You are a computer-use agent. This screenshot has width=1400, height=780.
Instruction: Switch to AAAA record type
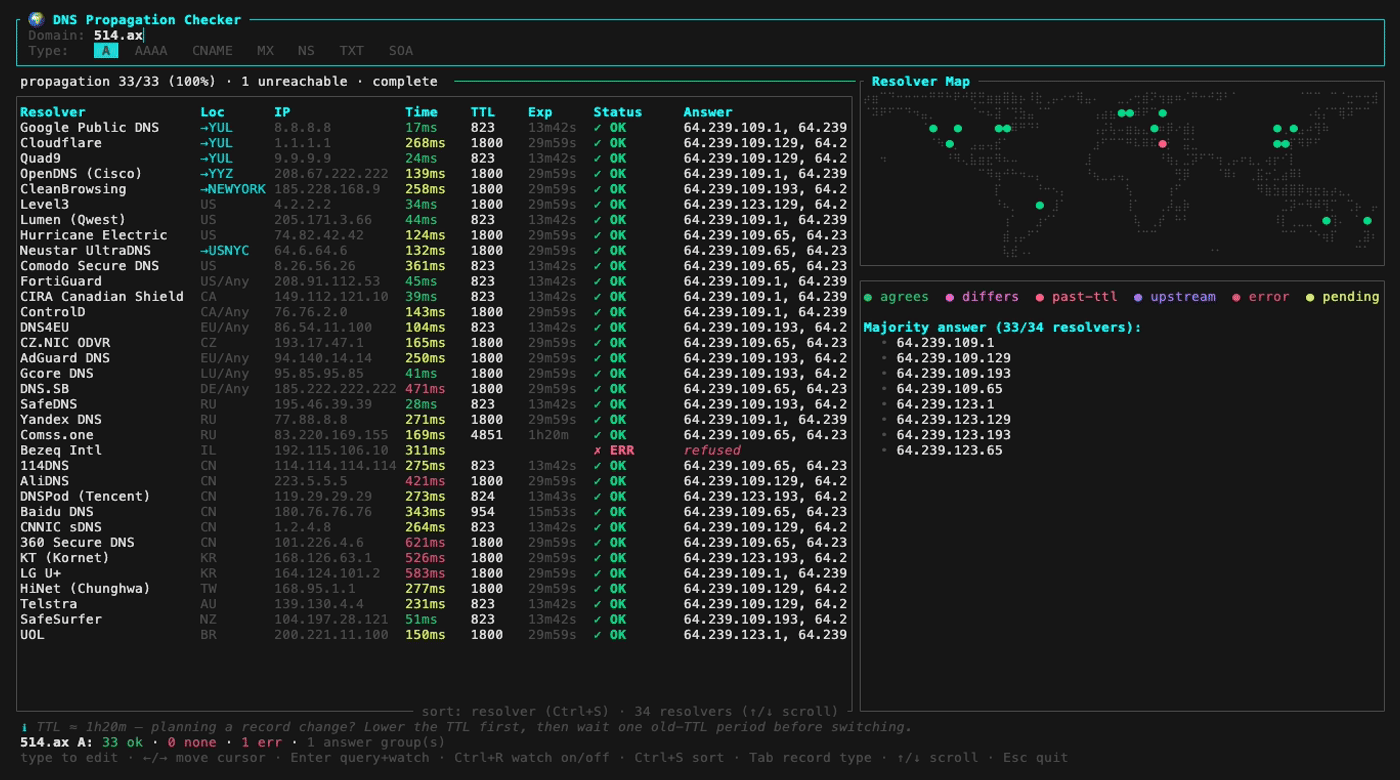[151, 51]
